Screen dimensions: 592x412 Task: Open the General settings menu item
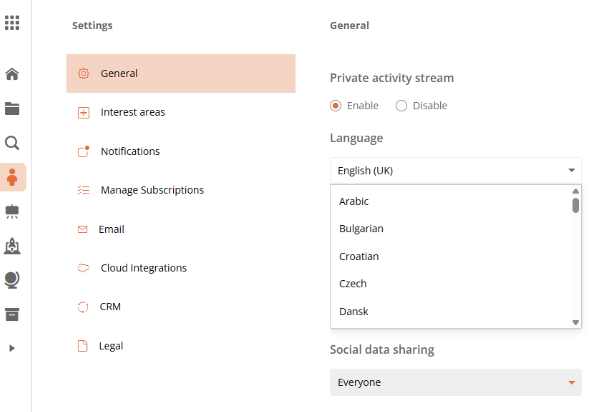(181, 73)
